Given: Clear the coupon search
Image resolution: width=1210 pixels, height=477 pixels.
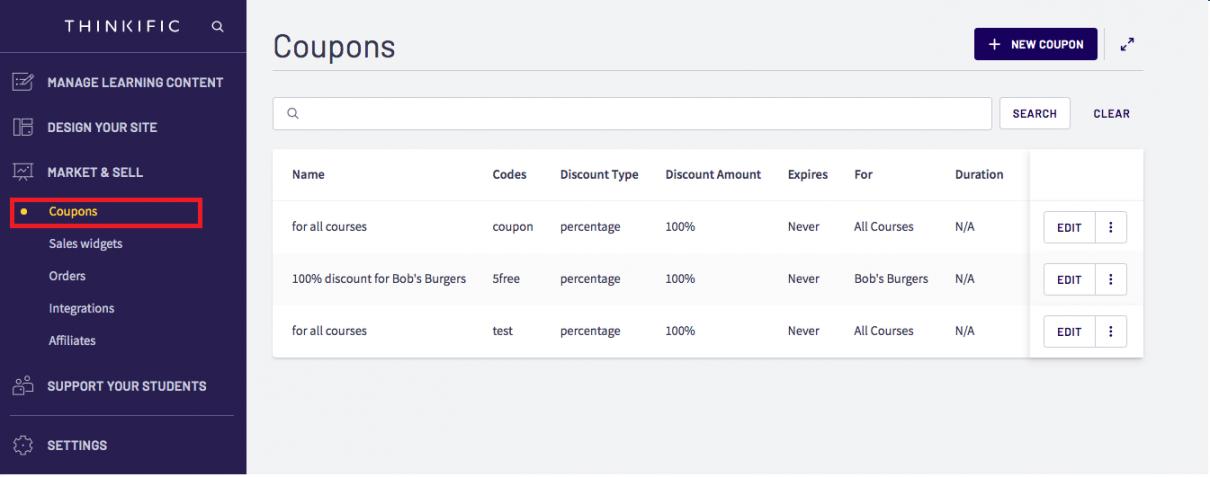Looking at the screenshot, I should [1111, 114].
